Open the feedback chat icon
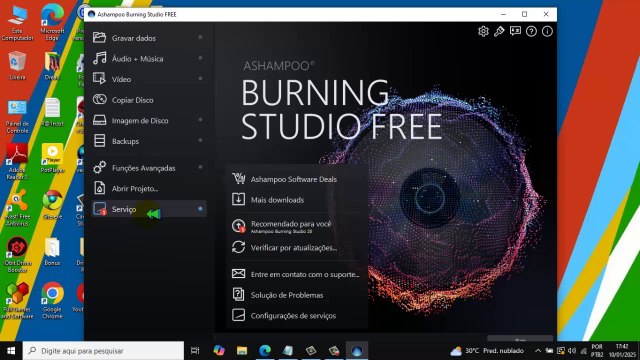Screen dimensions: 640x360 515,31
